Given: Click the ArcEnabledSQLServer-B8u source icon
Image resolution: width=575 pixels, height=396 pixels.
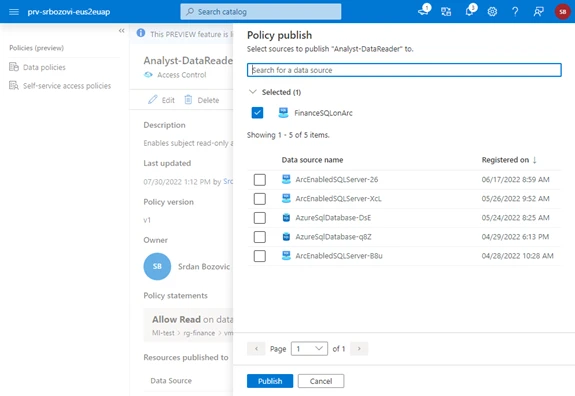Looking at the screenshot, I should 286,256.
